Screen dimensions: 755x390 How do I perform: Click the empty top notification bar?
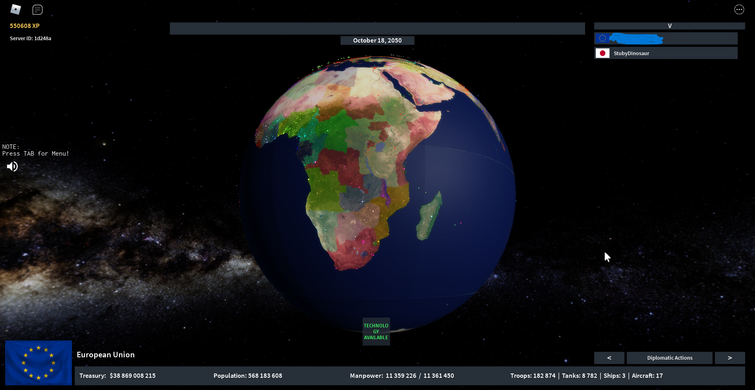pyautogui.click(x=378, y=28)
